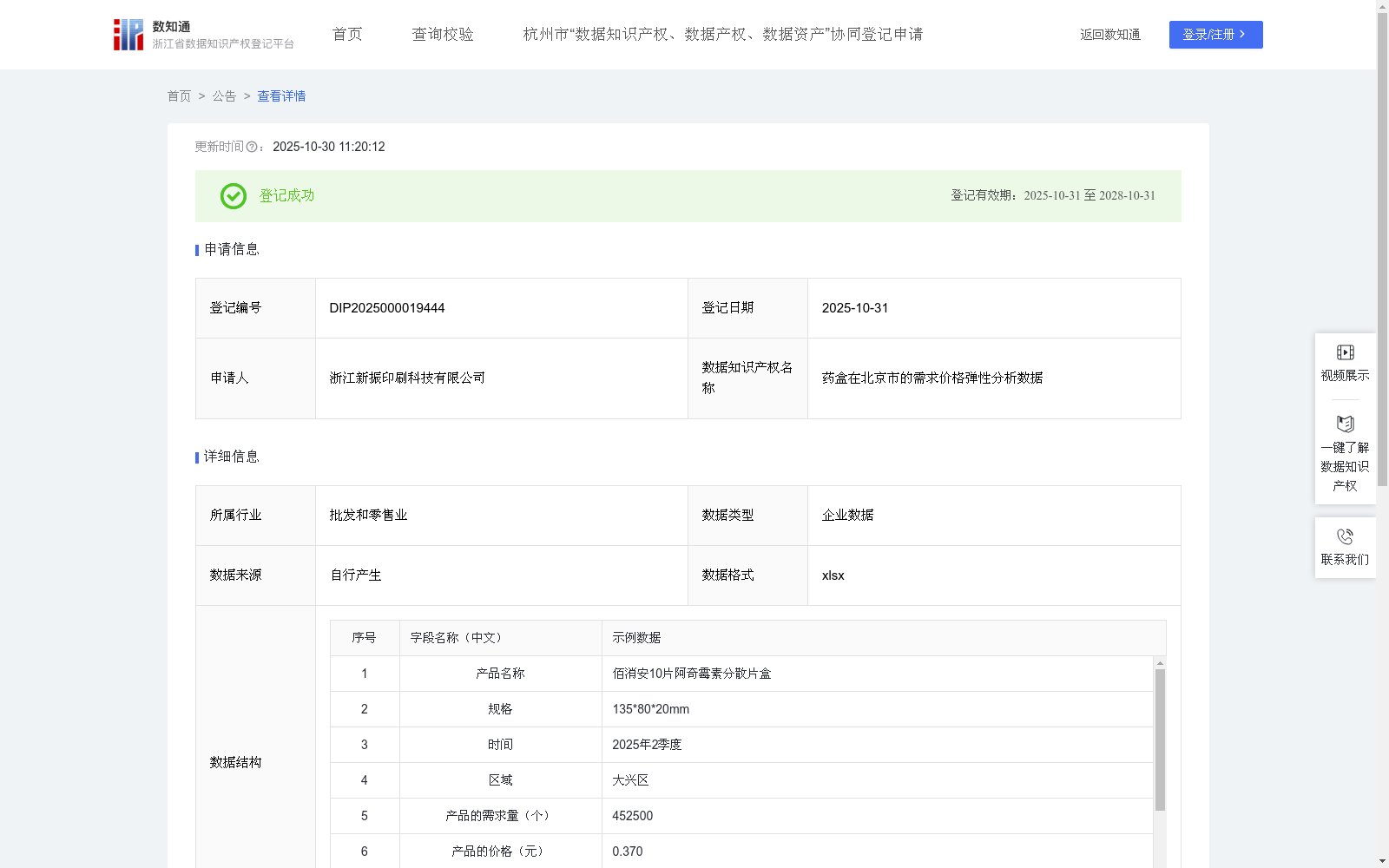Click the green 登记成功 checkmark icon
This screenshot has height=868, width=1389.
(x=233, y=196)
